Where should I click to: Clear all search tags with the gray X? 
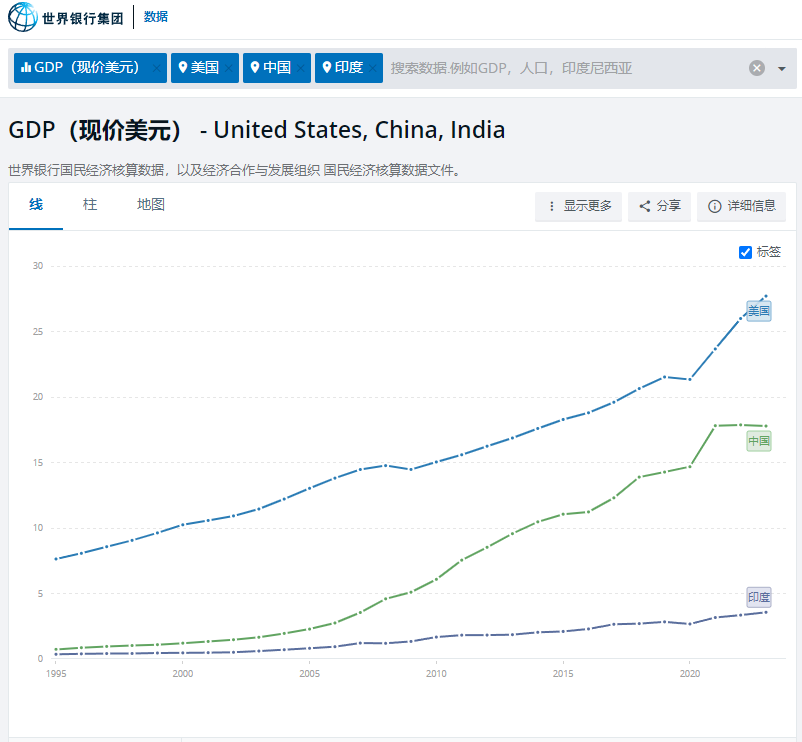pyautogui.click(x=757, y=68)
